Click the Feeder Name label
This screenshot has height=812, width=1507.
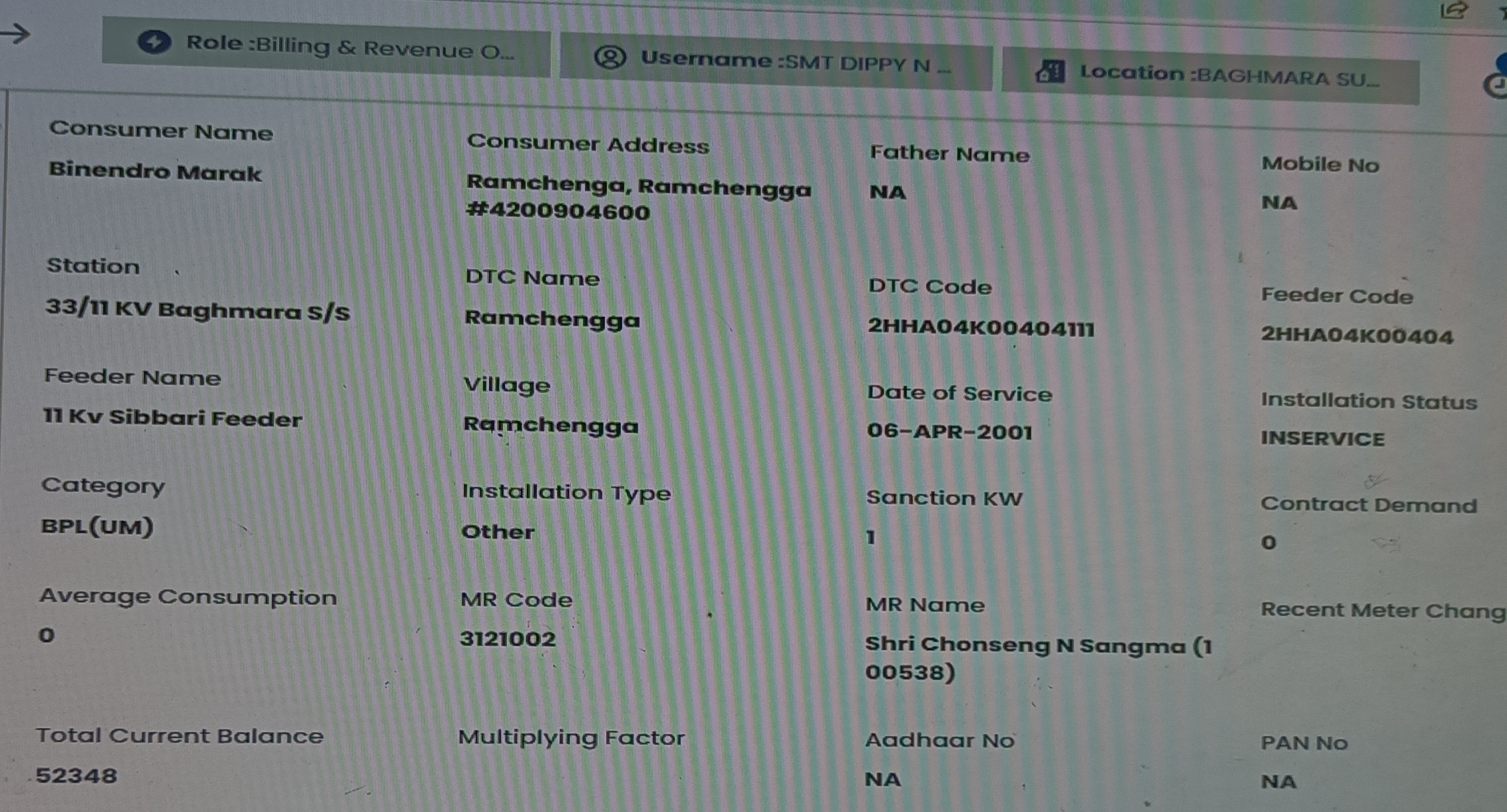pos(132,377)
